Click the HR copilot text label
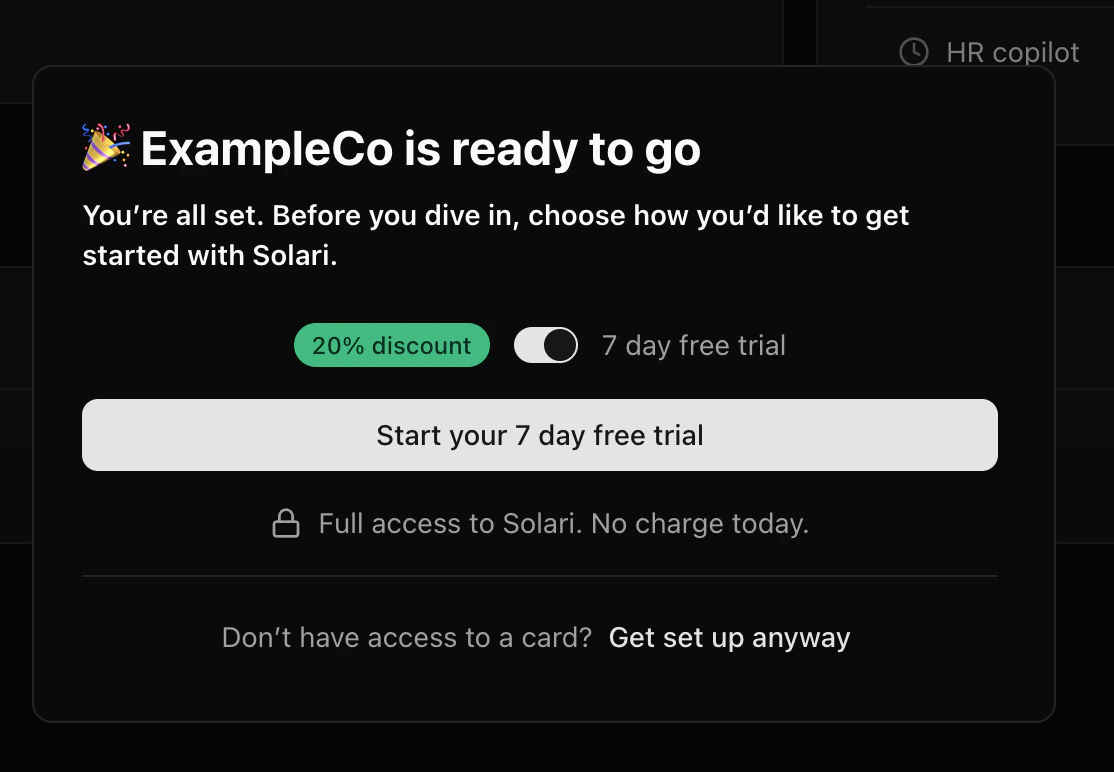1114x772 pixels. pyautogui.click(x=1012, y=52)
